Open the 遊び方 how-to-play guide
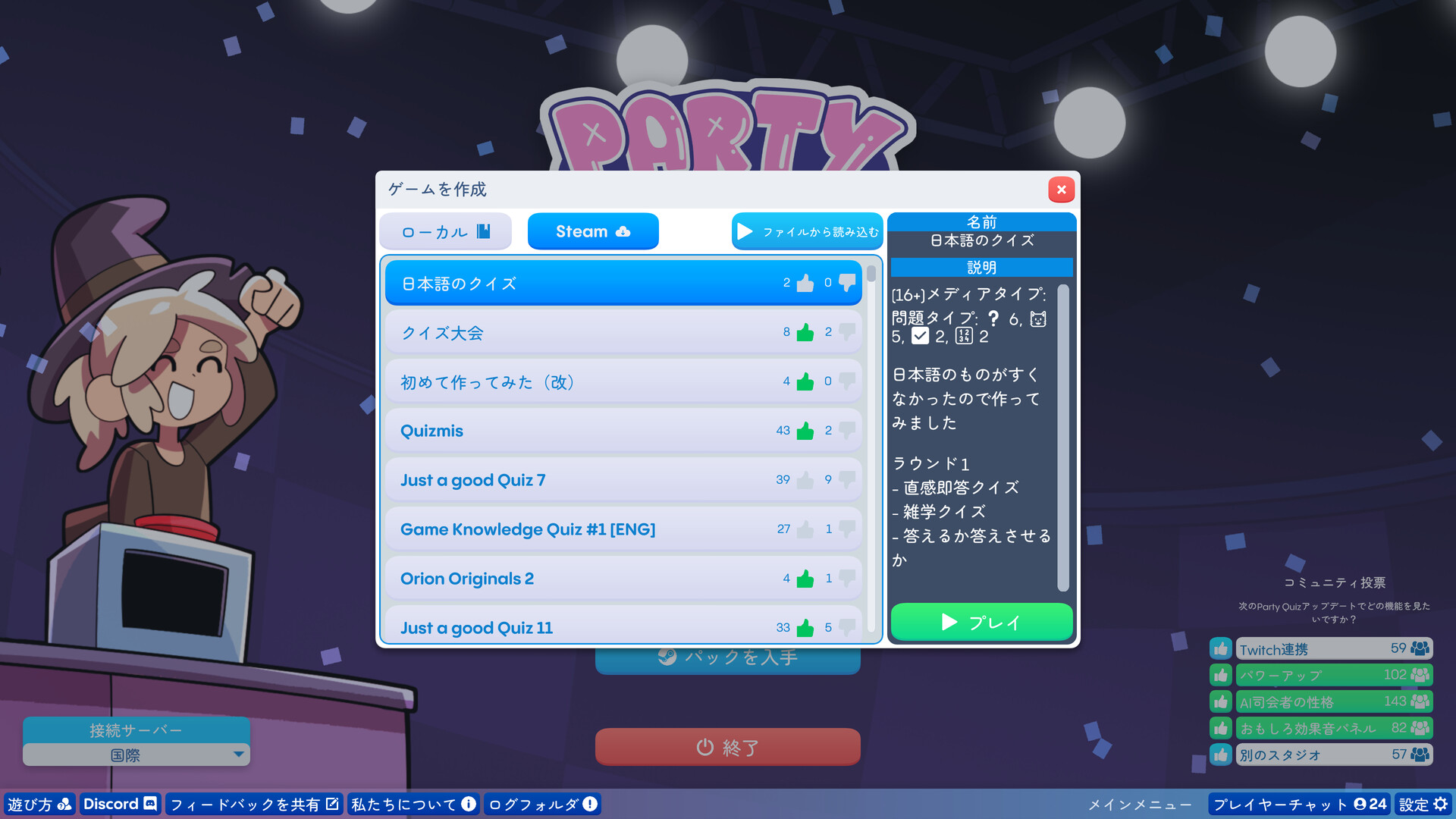The height and width of the screenshot is (819, 1456). (x=39, y=805)
